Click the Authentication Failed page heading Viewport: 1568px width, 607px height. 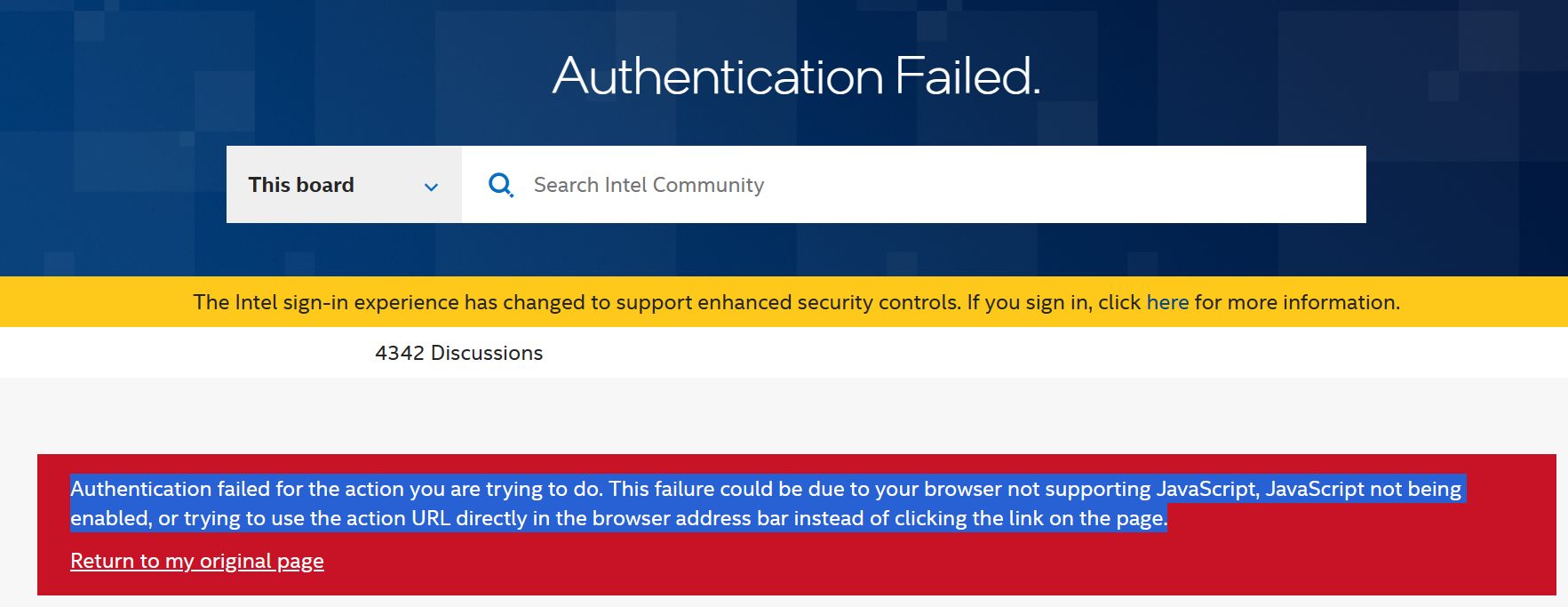coord(795,77)
